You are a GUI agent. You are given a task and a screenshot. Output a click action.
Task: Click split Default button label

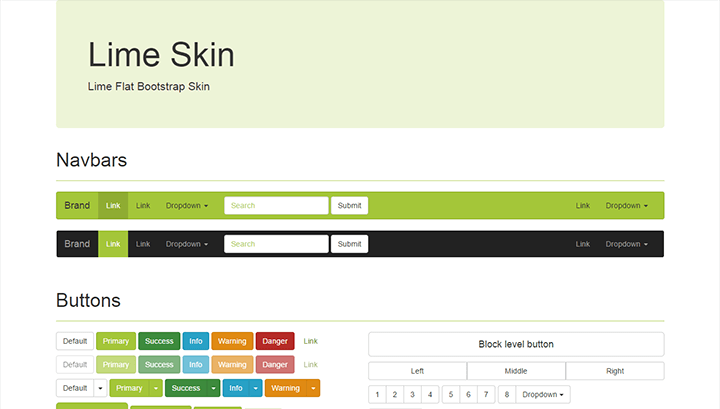tap(75, 388)
